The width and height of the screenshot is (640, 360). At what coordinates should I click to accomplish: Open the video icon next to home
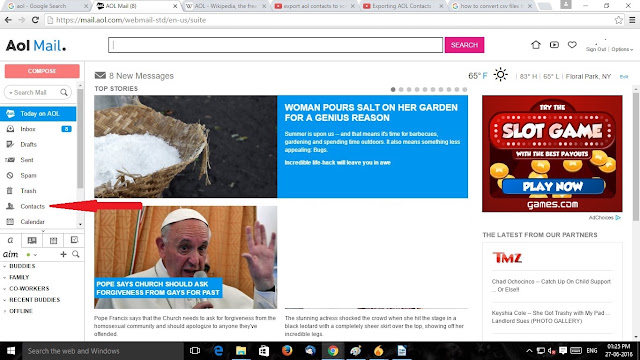[554, 45]
